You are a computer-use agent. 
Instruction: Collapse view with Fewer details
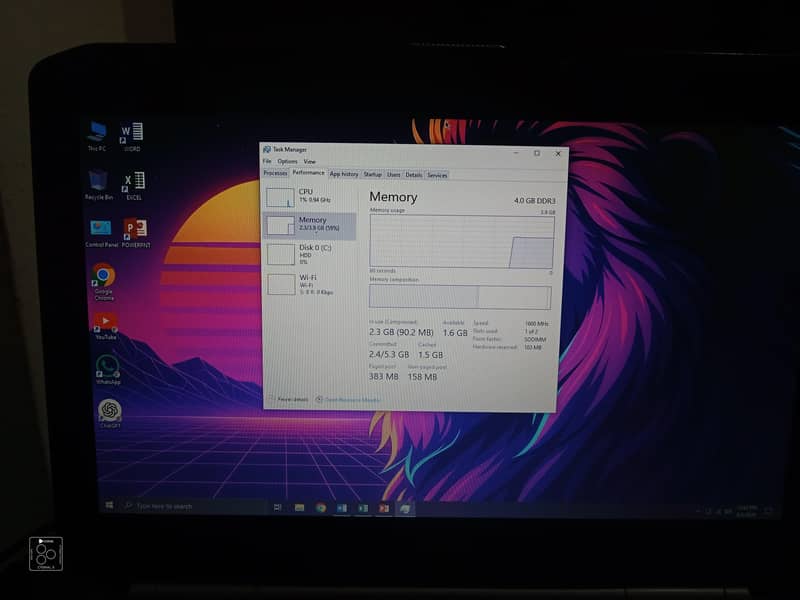click(x=289, y=399)
